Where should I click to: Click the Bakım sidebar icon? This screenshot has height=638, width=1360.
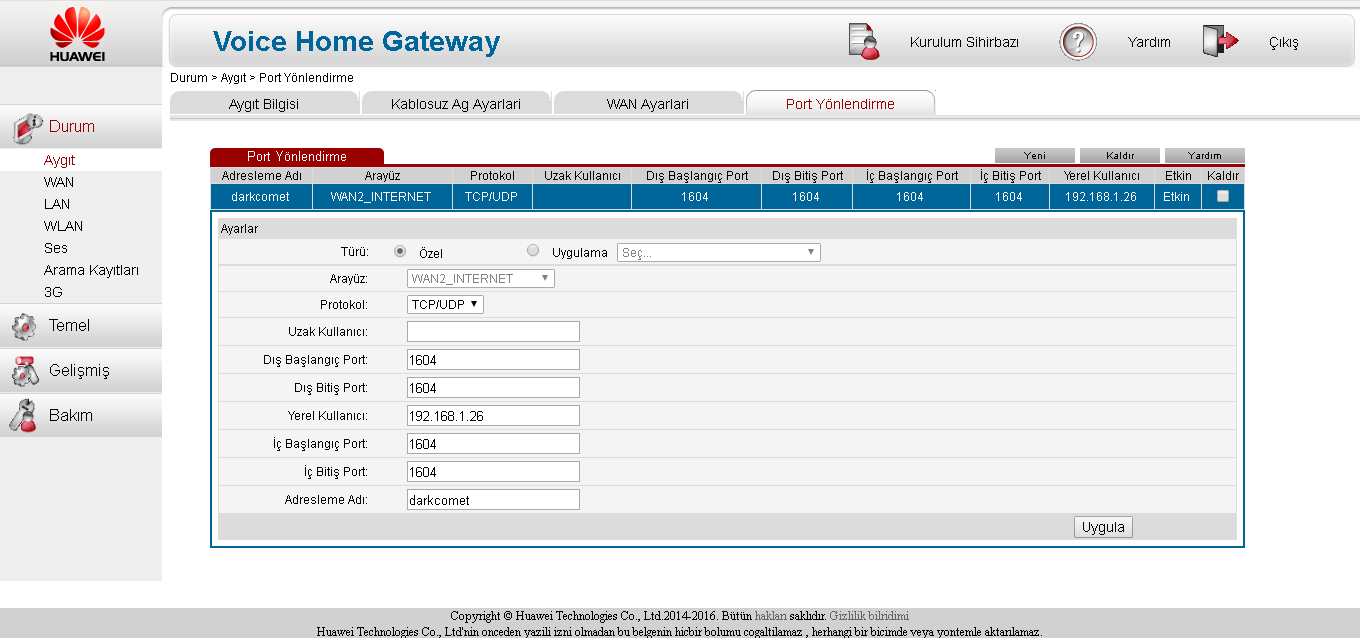(x=24, y=415)
